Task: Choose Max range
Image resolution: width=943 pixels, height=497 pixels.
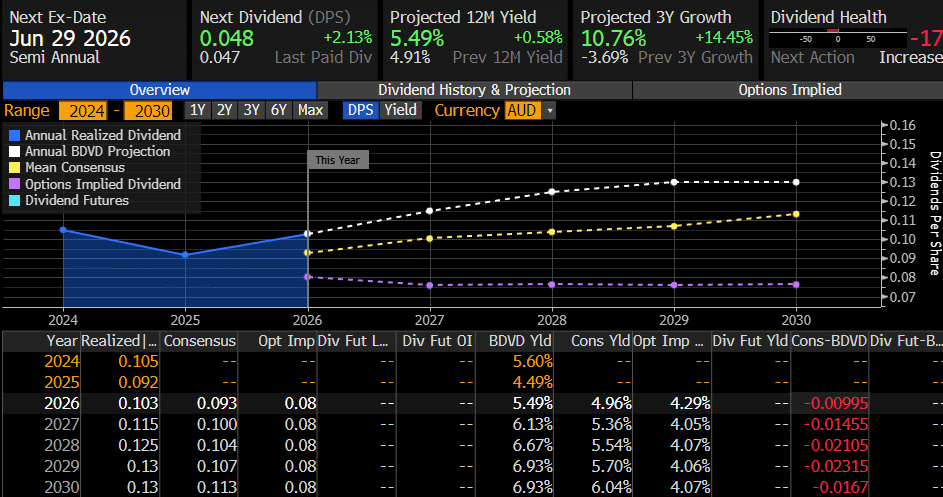Action: 311,110
